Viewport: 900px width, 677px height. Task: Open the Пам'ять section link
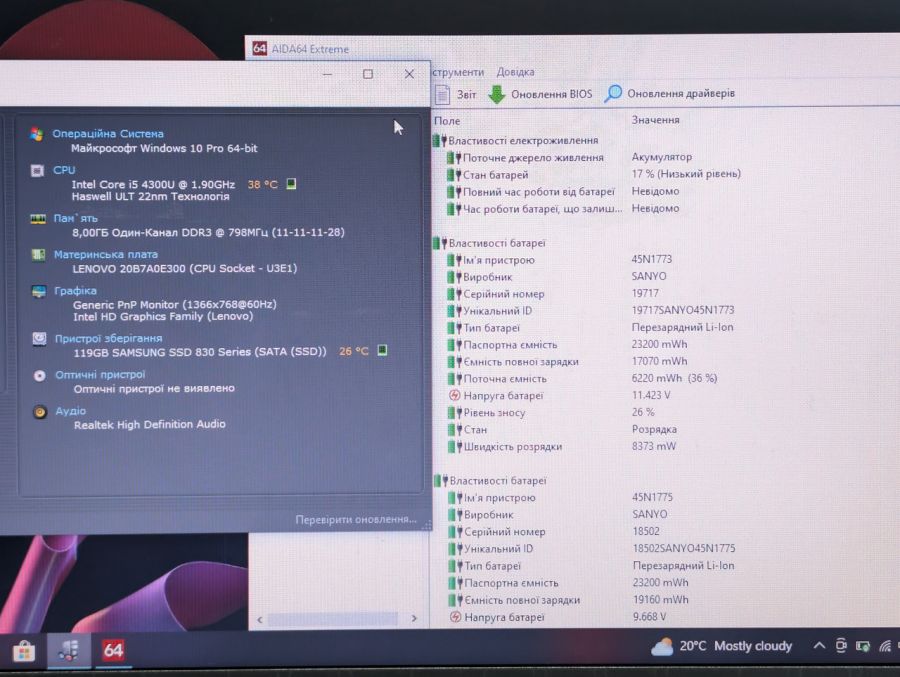(x=75, y=218)
